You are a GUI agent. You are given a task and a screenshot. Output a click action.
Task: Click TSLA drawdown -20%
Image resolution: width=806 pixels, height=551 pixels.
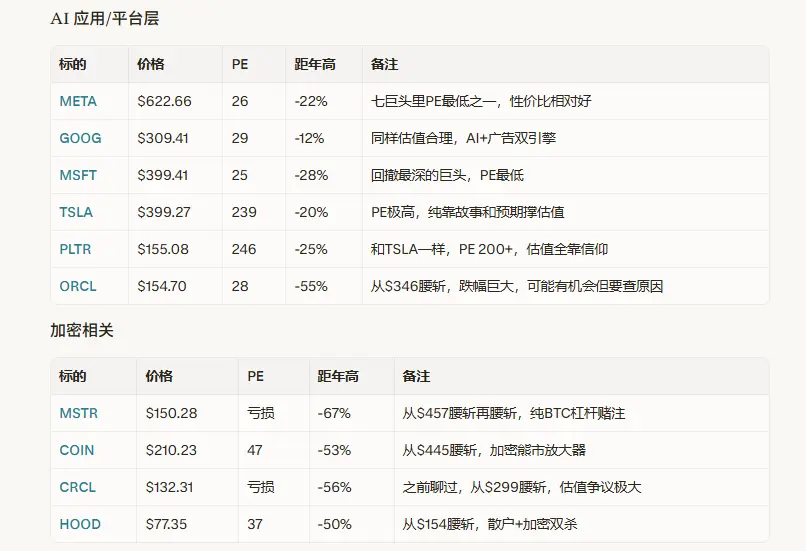pyautogui.click(x=311, y=212)
